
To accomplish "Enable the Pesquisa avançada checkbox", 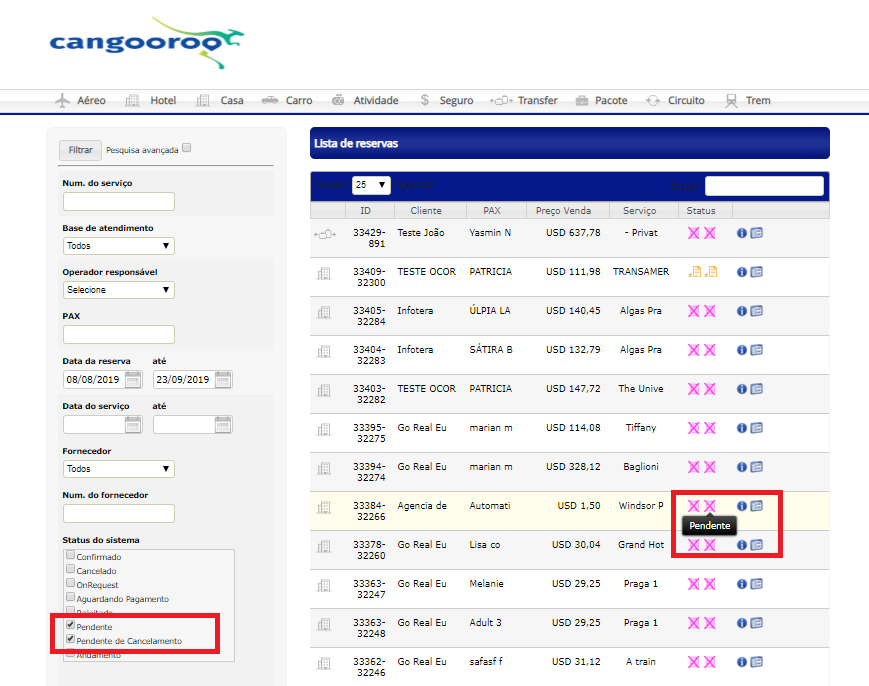I will [x=186, y=149].
